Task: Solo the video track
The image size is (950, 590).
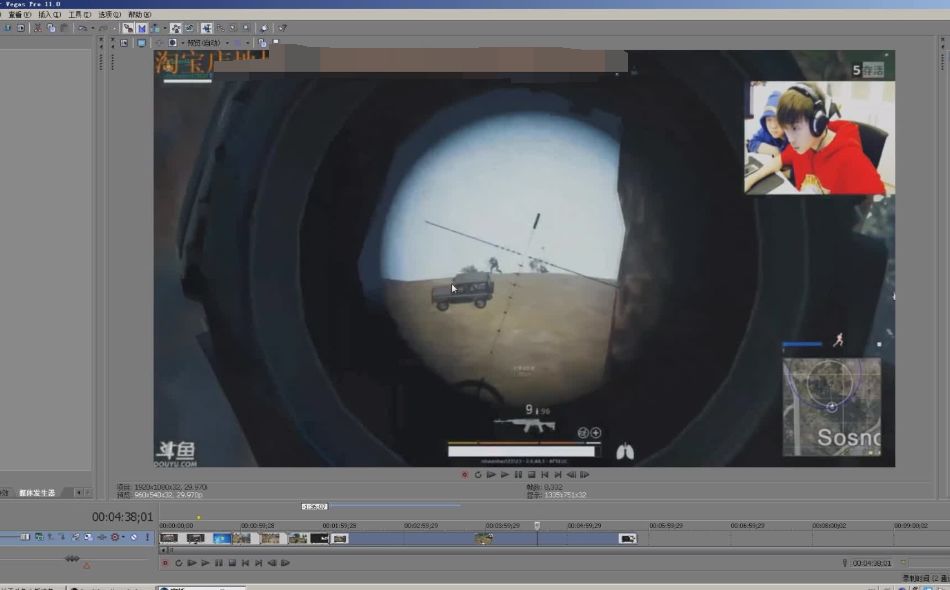Action: [x=147, y=537]
